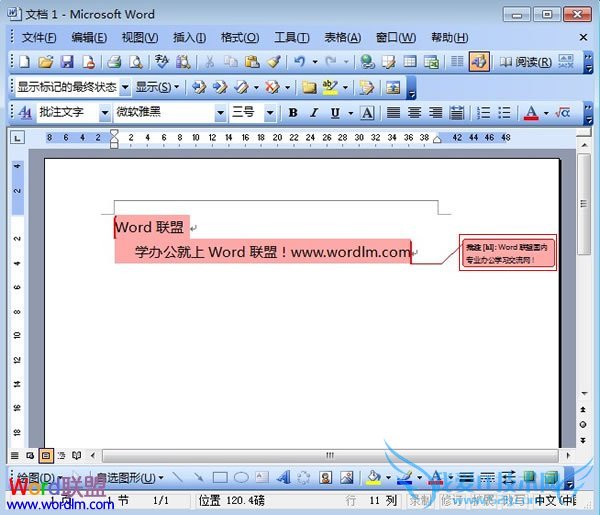
Task: Click the Highlight pen icon in Reviewing toolbar
Action: pyautogui.click(x=330, y=87)
